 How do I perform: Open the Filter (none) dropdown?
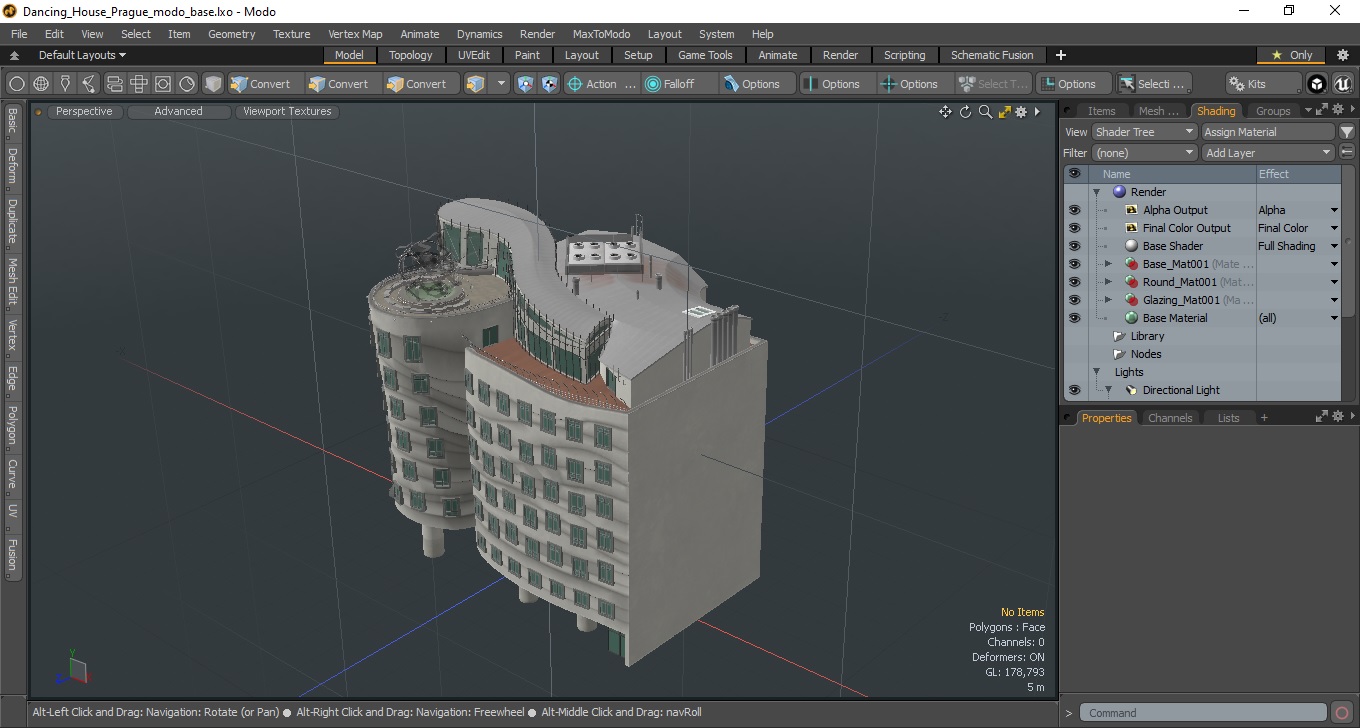1144,153
